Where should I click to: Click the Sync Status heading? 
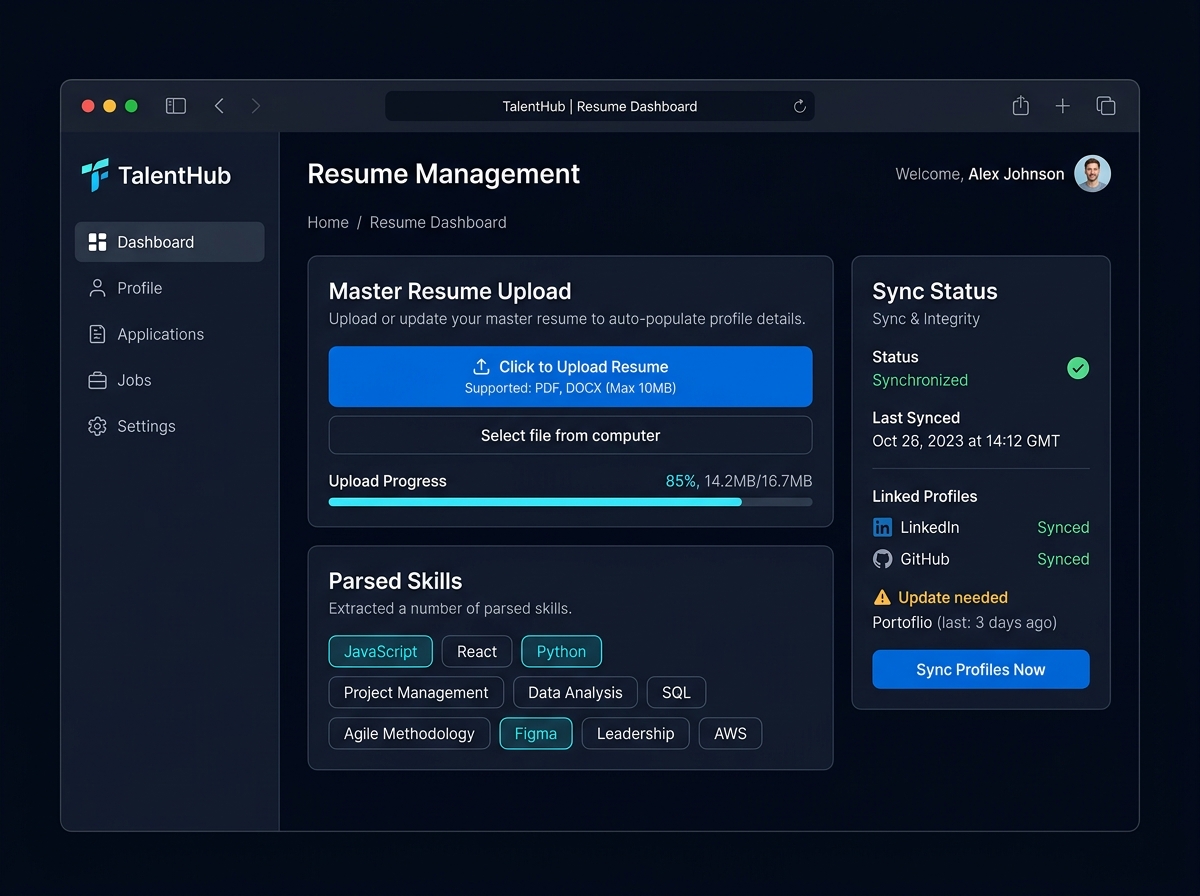point(935,291)
